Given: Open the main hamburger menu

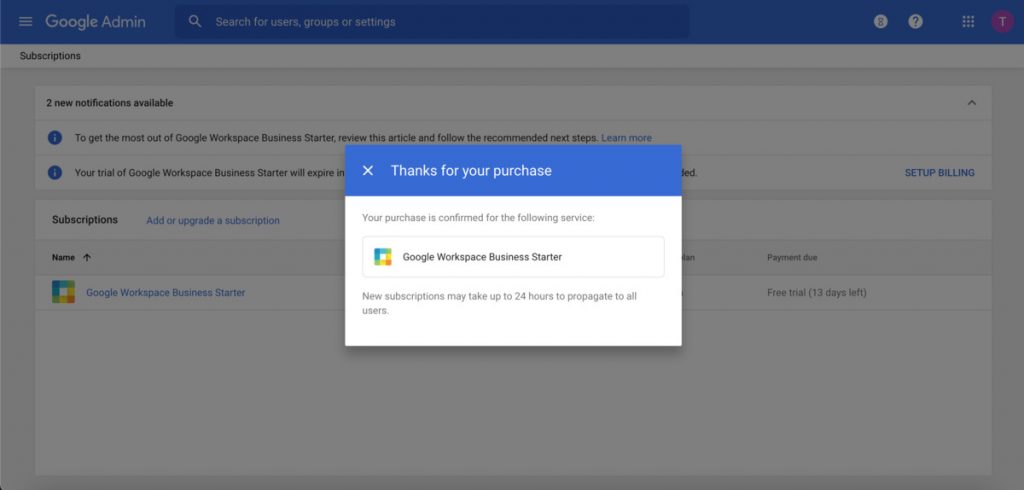Looking at the screenshot, I should pyautogui.click(x=25, y=22).
